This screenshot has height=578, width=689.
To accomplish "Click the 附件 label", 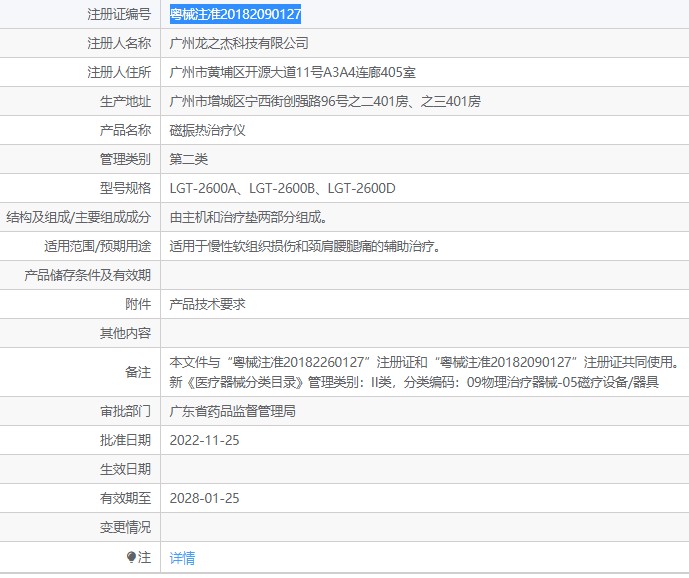I will (138, 304).
